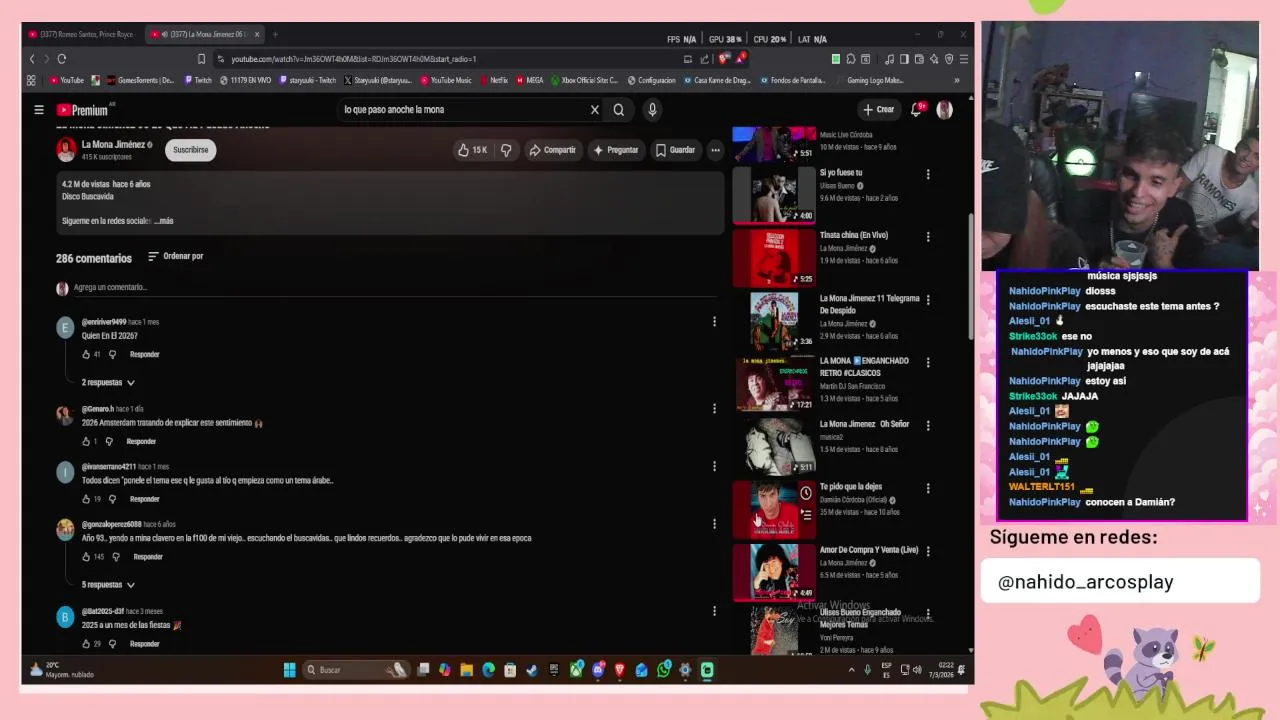Screen dimensions: 1280x720
Task: Click the Crear button
Action: pyautogui.click(x=878, y=110)
